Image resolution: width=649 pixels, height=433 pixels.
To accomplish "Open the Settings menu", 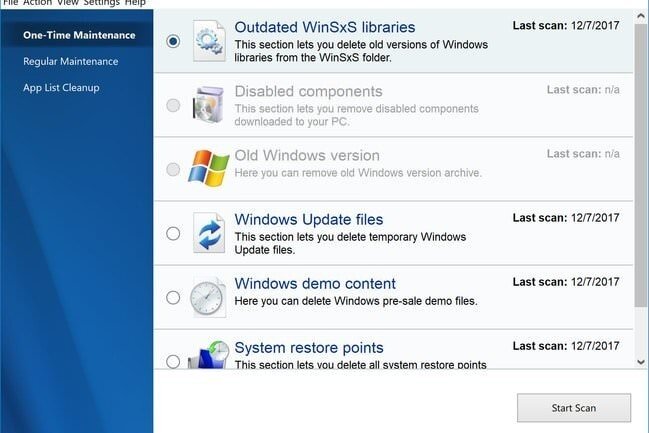I will point(101,2).
